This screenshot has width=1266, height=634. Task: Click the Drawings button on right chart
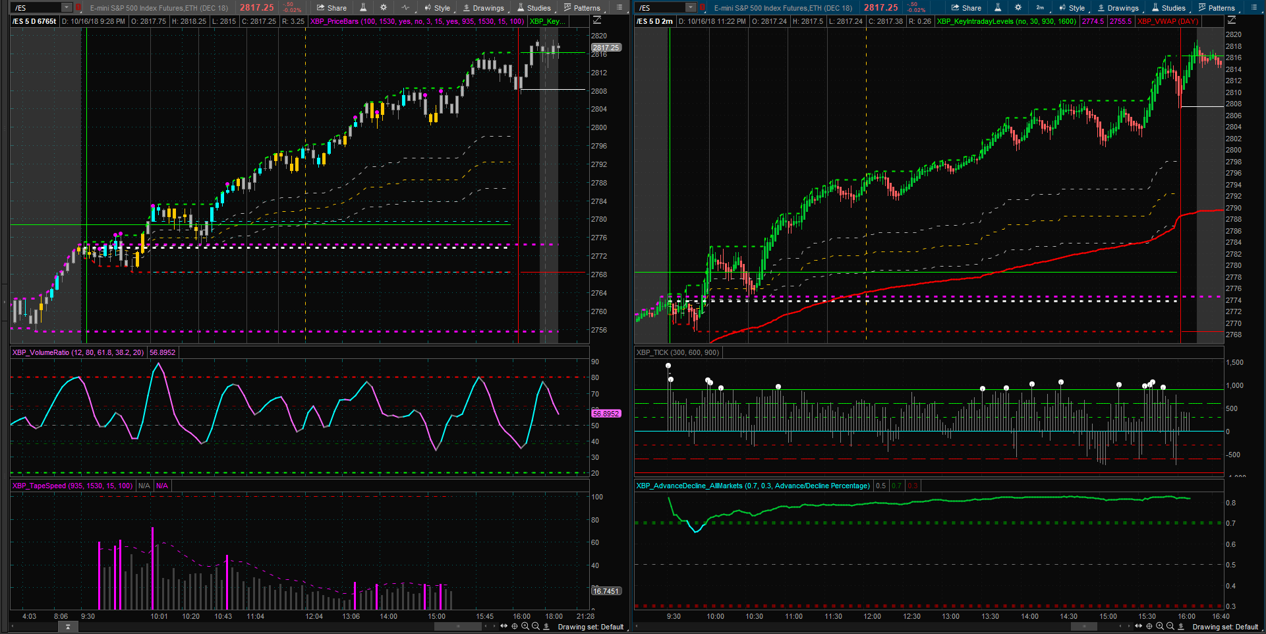(x=1117, y=8)
